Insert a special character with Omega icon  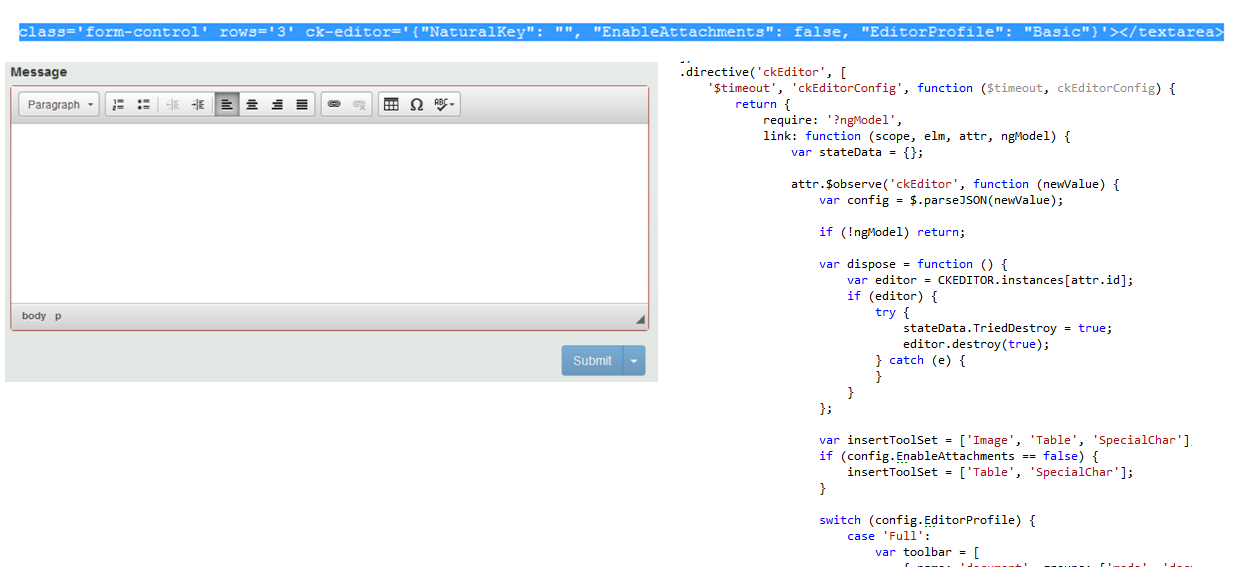click(x=416, y=104)
